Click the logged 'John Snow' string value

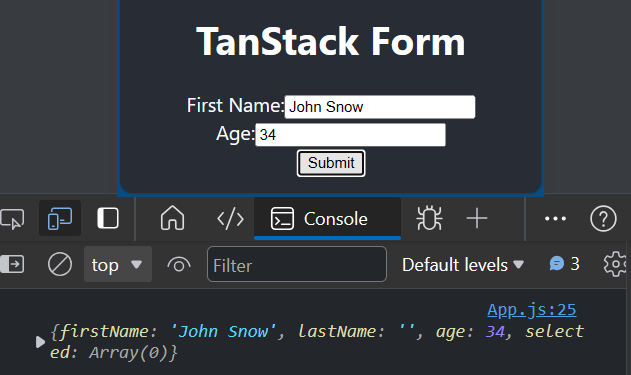click(x=223, y=332)
